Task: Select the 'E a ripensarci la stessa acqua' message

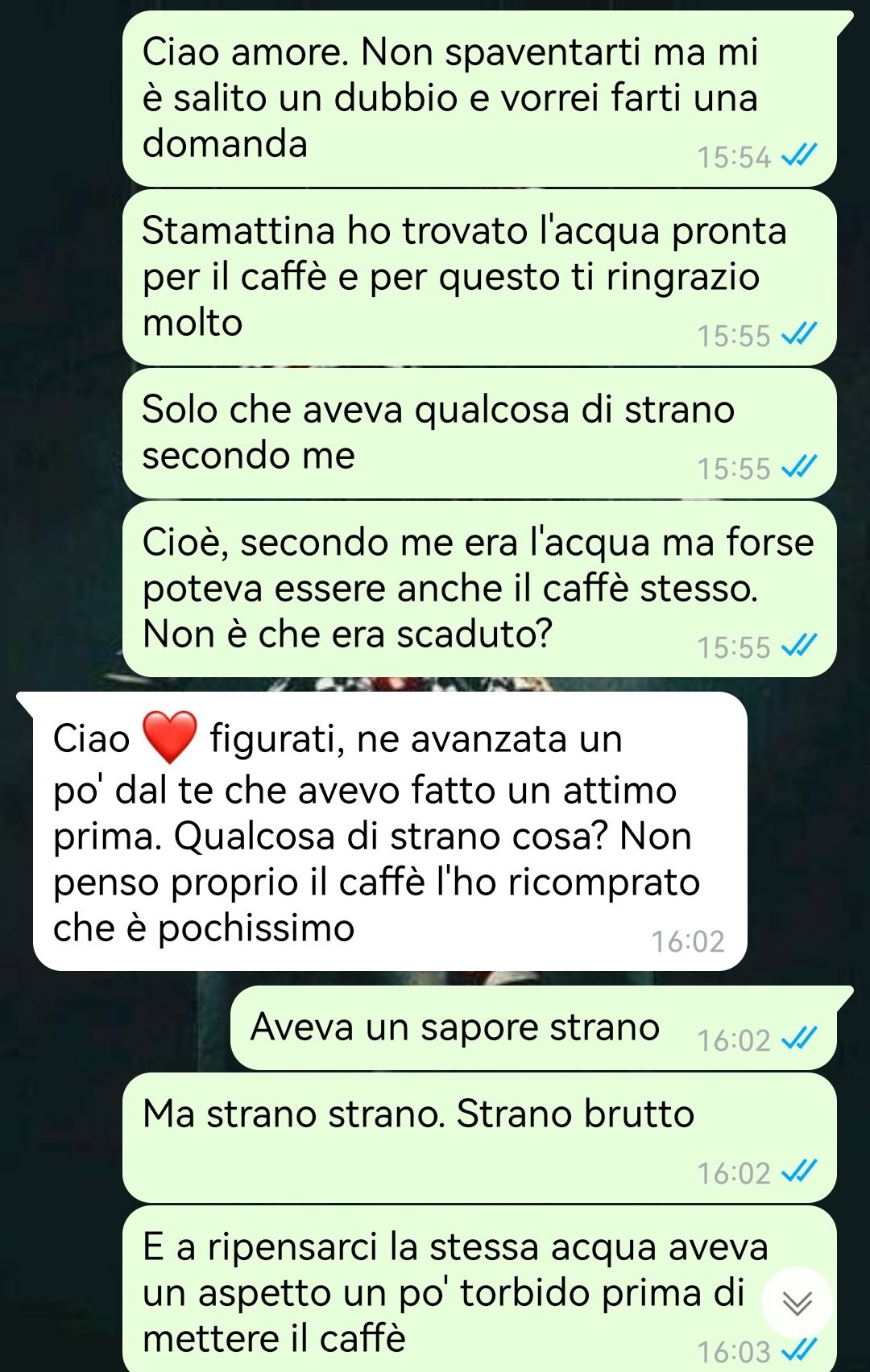Action: coord(479,1289)
